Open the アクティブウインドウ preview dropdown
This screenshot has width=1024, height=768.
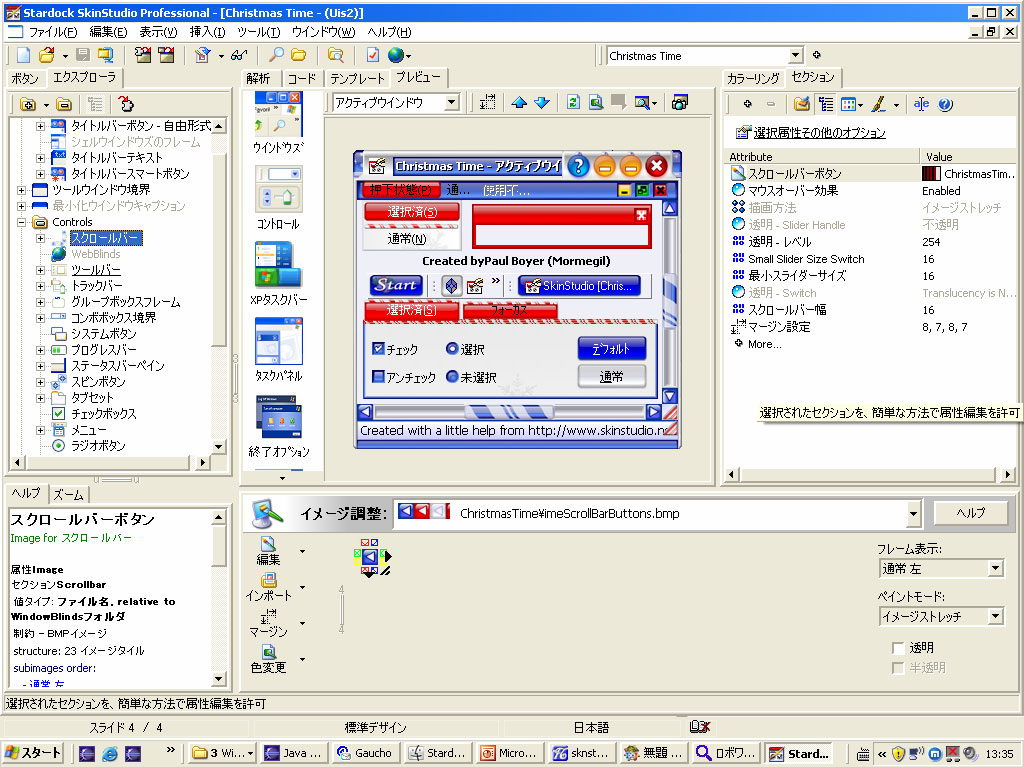[x=452, y=103]
